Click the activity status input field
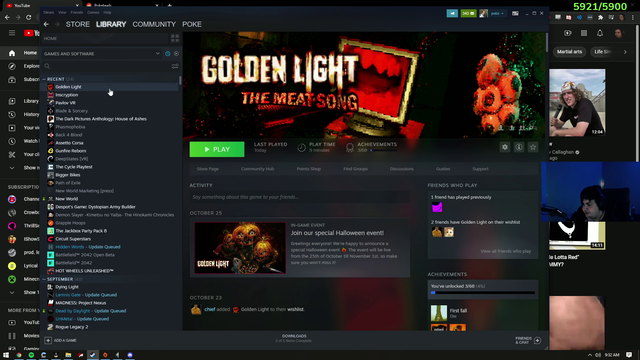Image resolution: width=640 pixels, height=360 pixels. 300,197
